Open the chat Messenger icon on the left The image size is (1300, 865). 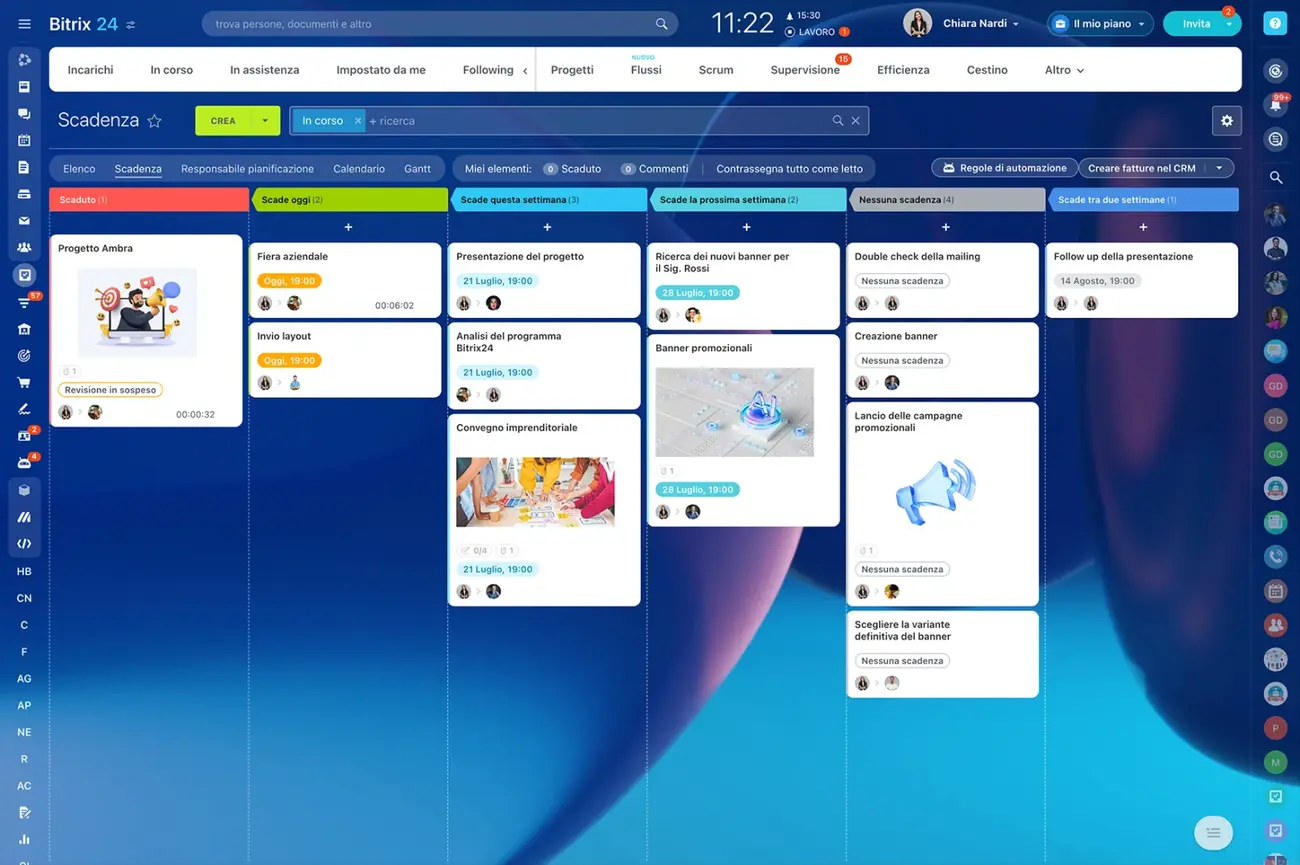[24, 114]
